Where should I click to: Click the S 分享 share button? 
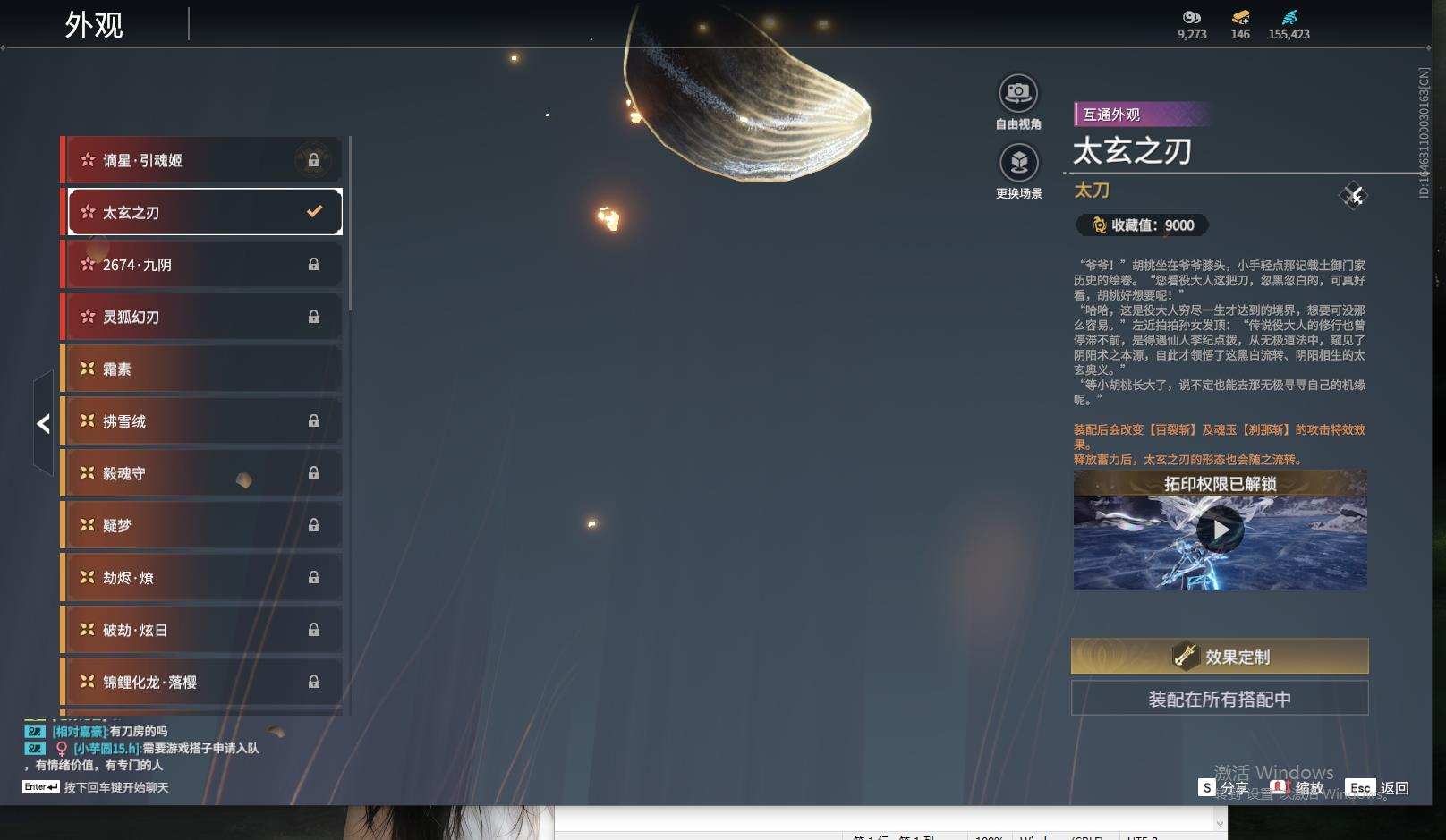click(x=1223, y=788)
